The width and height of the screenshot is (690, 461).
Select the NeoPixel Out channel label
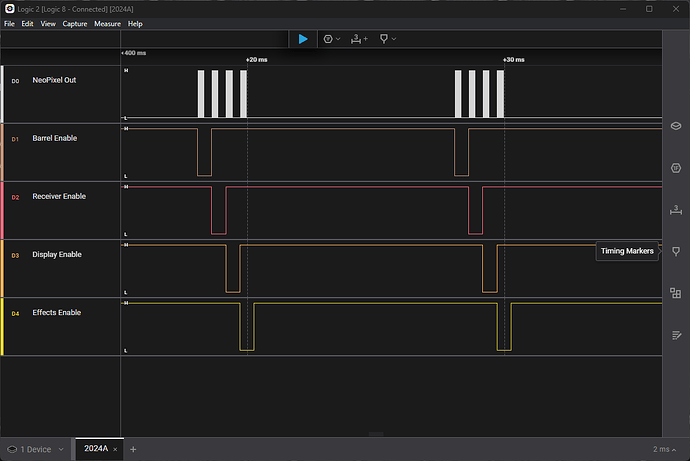[x=54, y=80]
